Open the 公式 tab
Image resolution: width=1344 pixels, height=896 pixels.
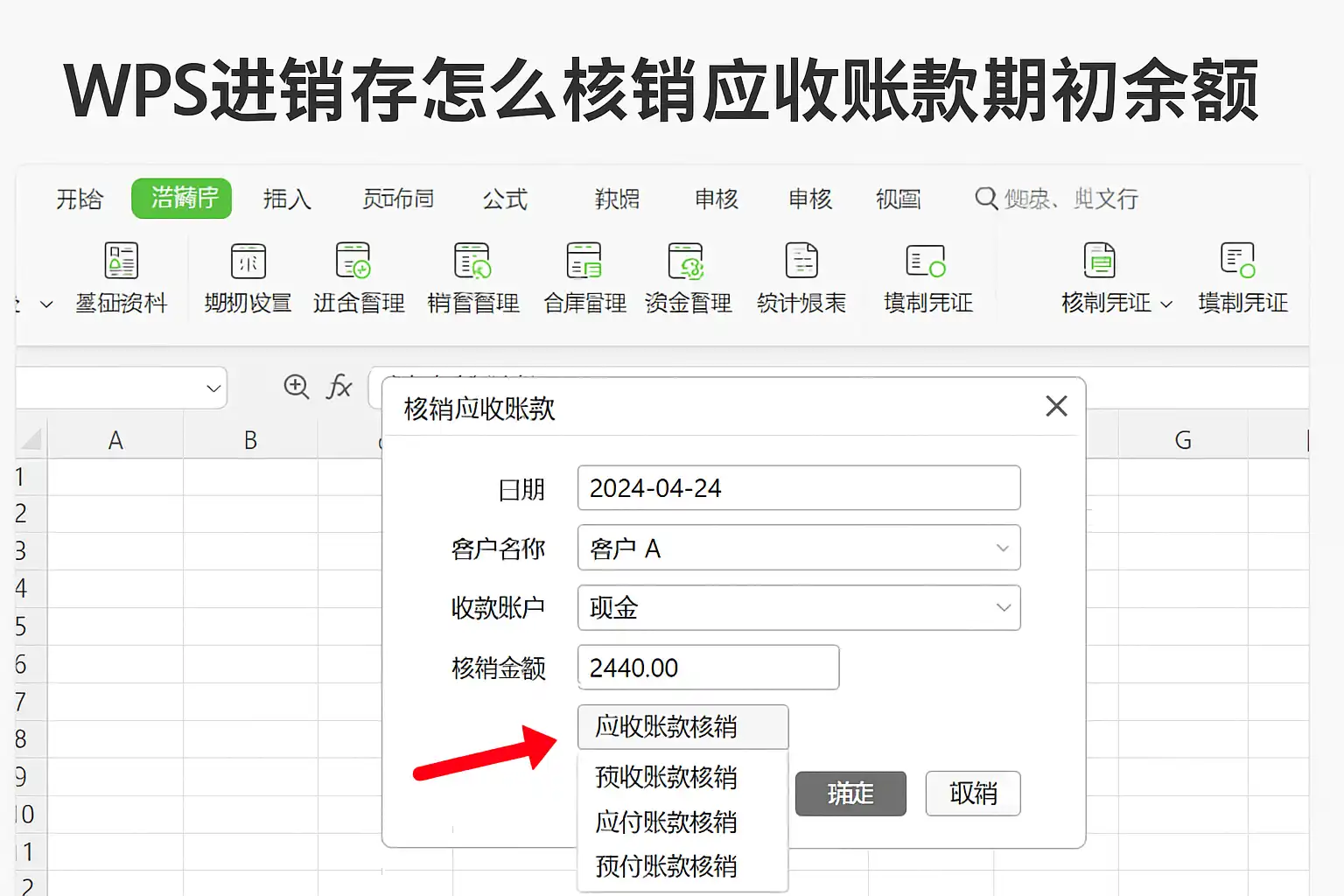(505, 199)
